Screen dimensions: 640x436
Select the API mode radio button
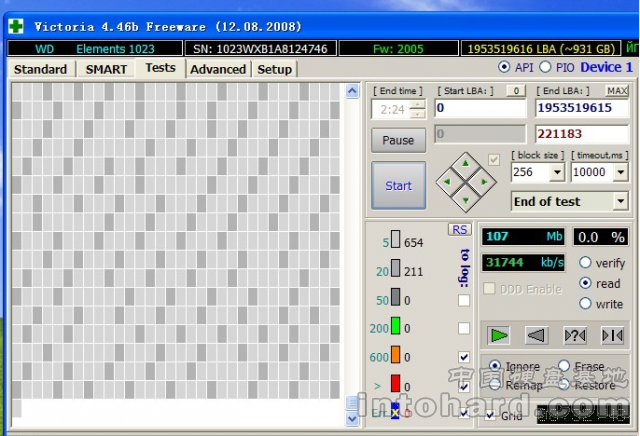pyautogui.click(x=504, y=67)
